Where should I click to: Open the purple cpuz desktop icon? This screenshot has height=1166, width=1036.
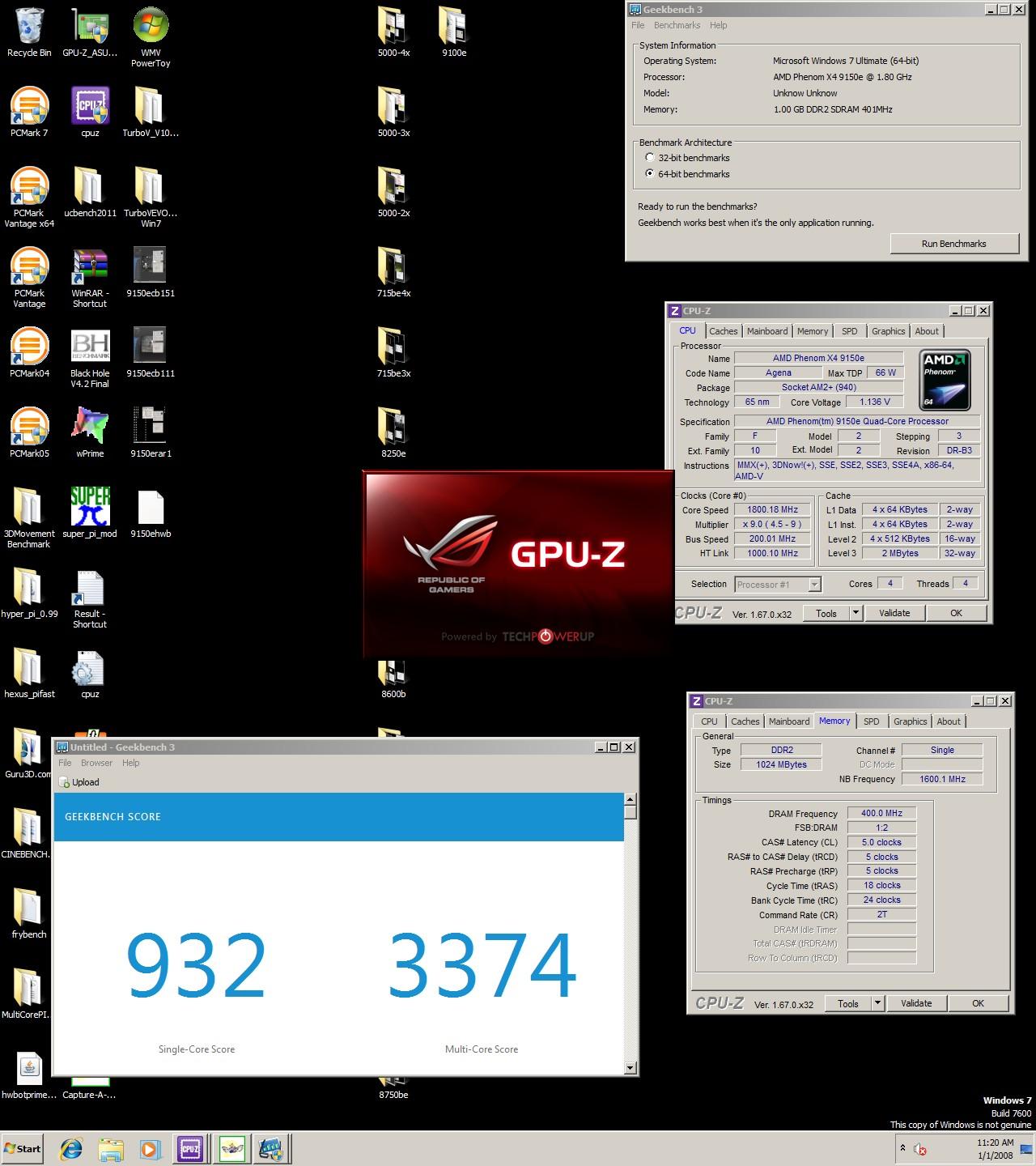click(90, 113)
